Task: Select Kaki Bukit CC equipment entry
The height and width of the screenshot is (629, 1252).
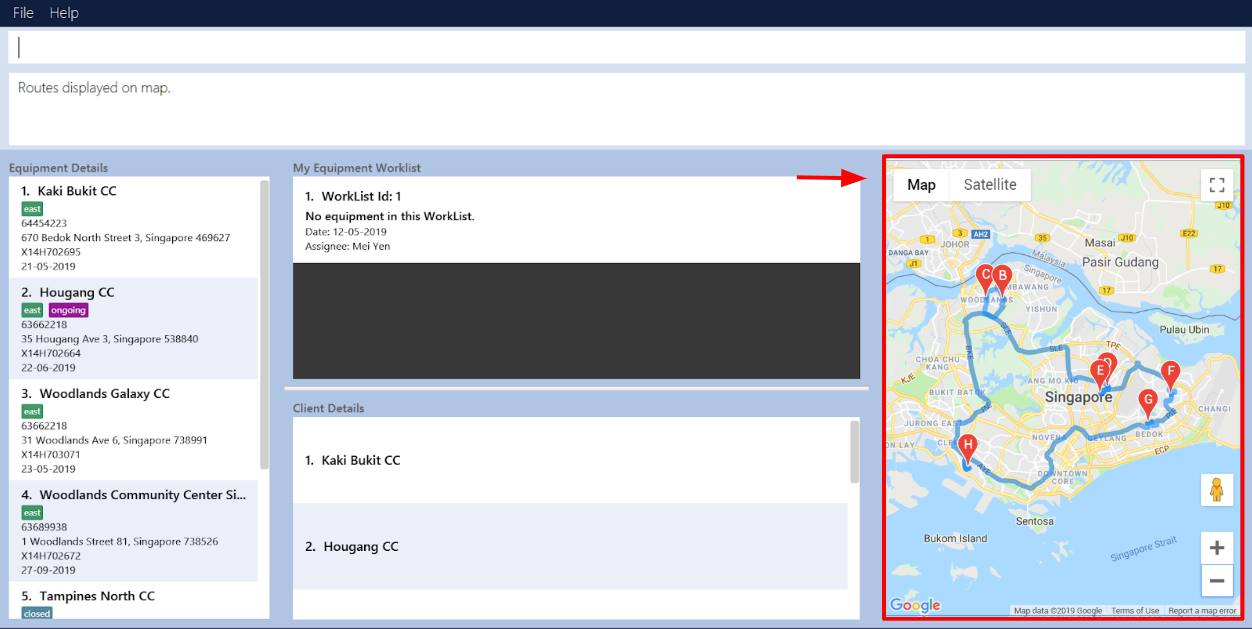Action: (x=134, y=227)
